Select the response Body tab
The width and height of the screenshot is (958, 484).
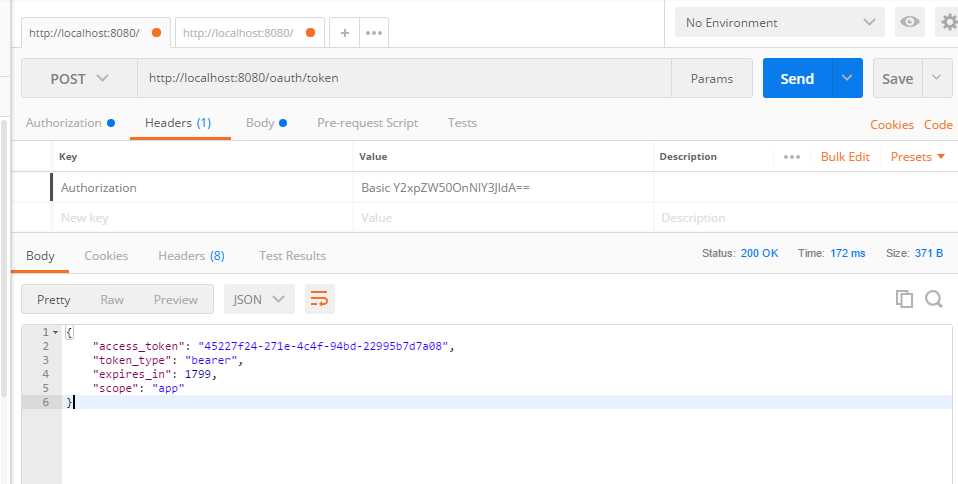(x=40, y=256)
